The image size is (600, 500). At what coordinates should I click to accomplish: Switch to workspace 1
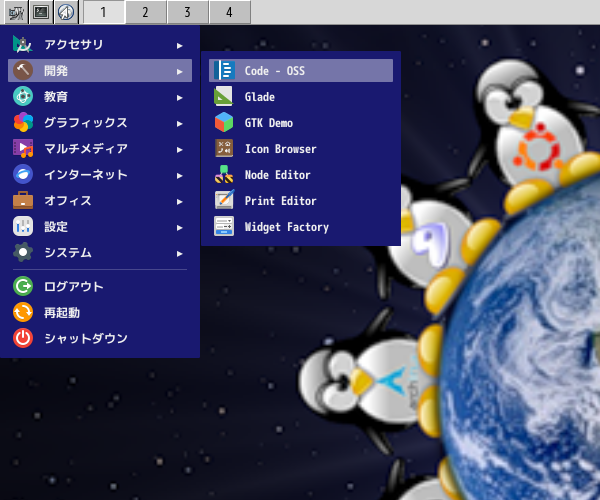[x=104, y=12]
